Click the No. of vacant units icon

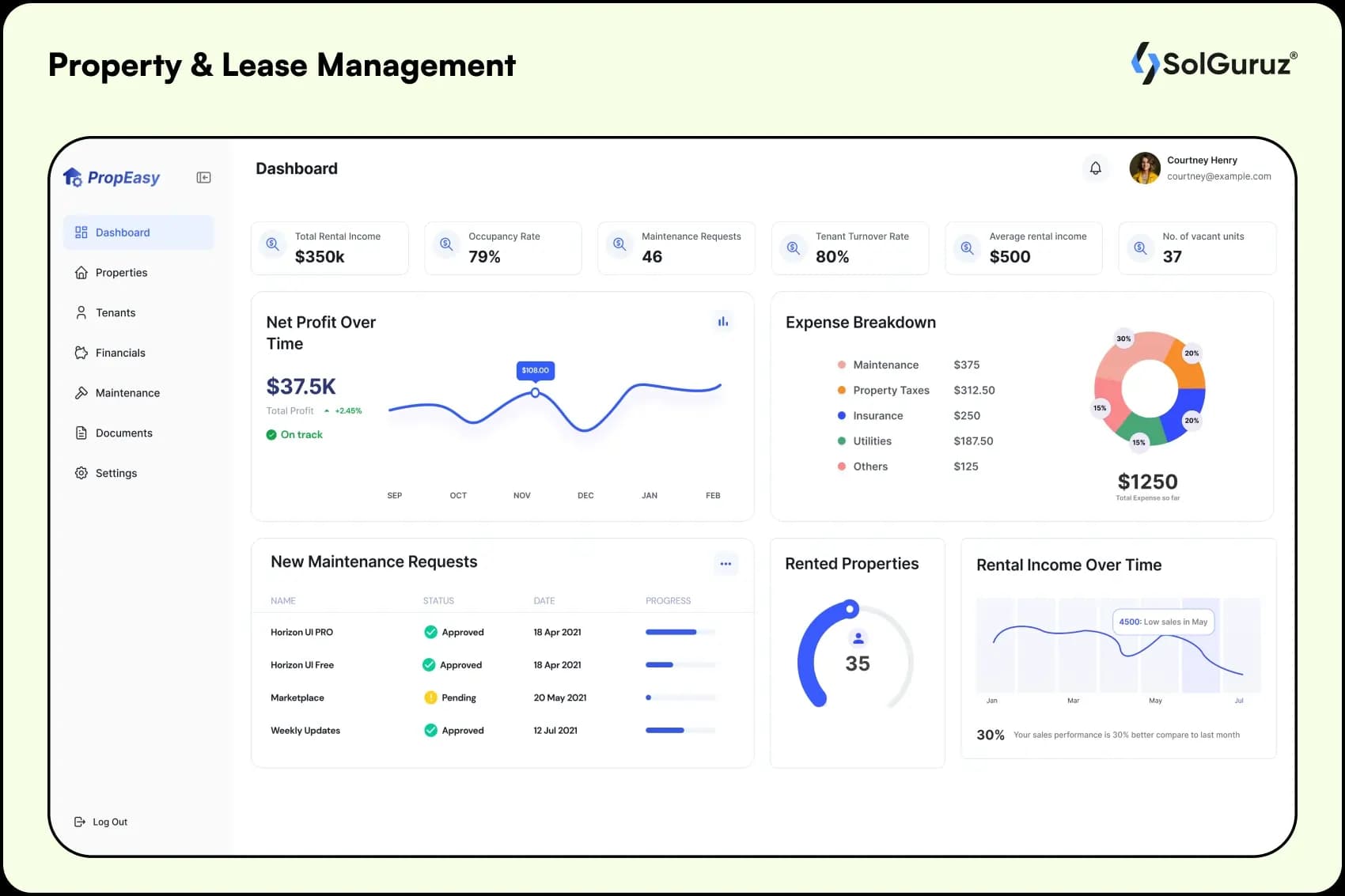[1140, 248]
